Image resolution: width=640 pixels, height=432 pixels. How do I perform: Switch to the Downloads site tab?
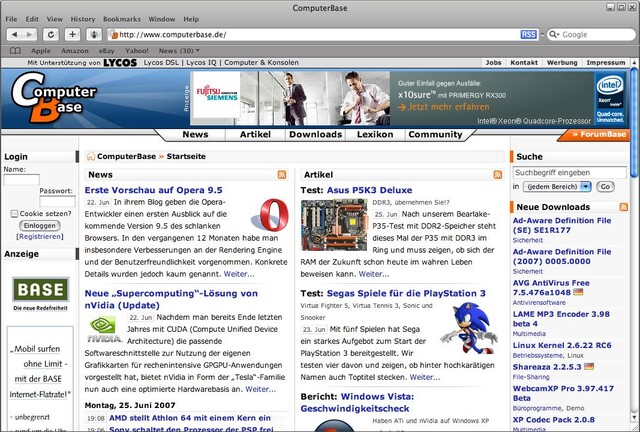tap(316, 135)
